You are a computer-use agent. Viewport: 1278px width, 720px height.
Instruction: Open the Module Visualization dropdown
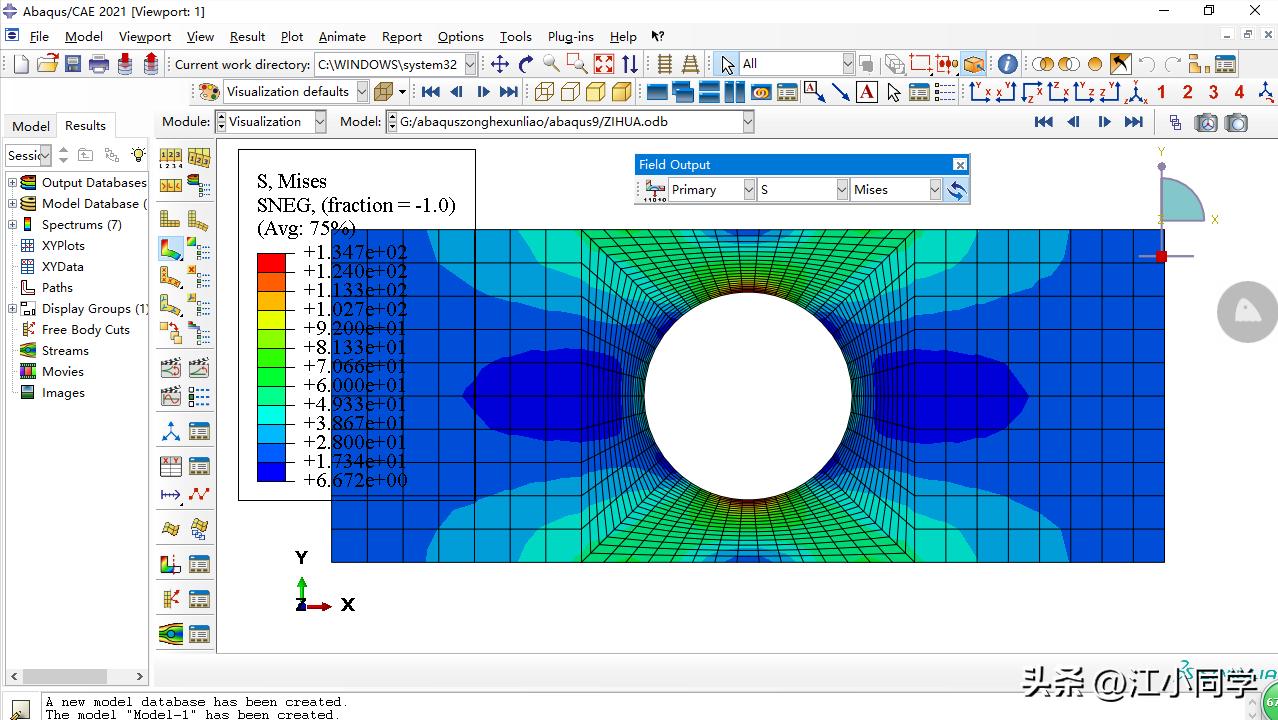pos(320,122)
